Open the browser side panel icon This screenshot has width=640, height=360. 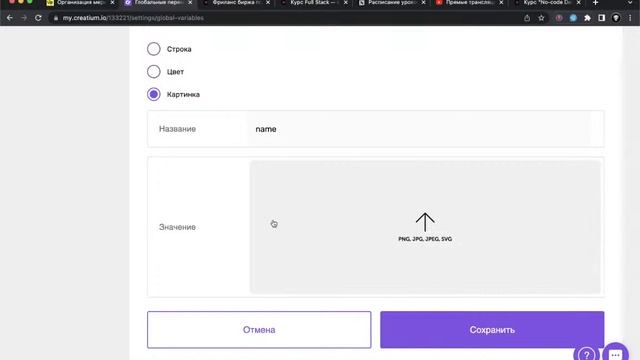coord(602,18)
